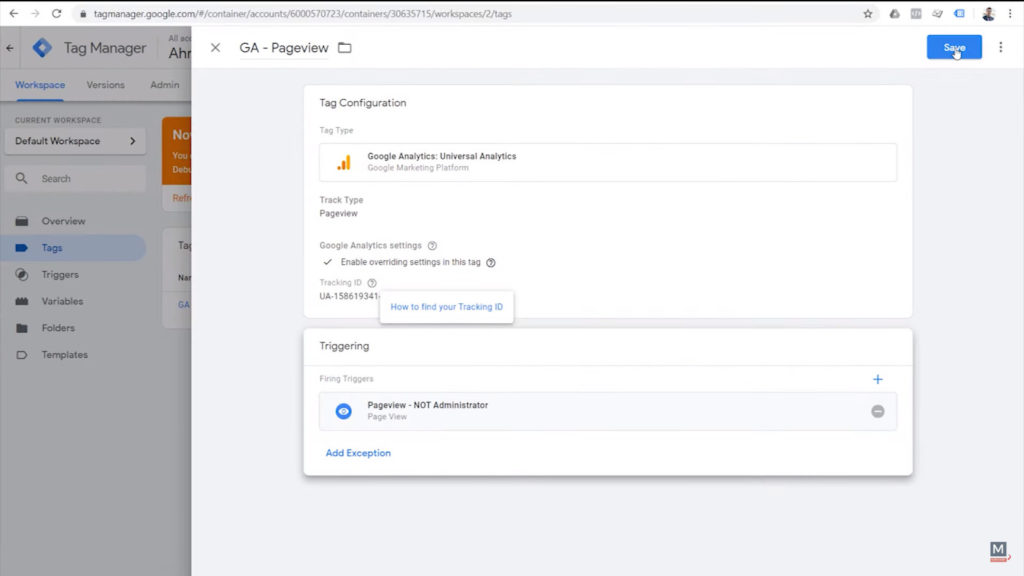Click the folder icon beside tag name
Viewport: 1024px width, 576px height.
pos(345,48)
